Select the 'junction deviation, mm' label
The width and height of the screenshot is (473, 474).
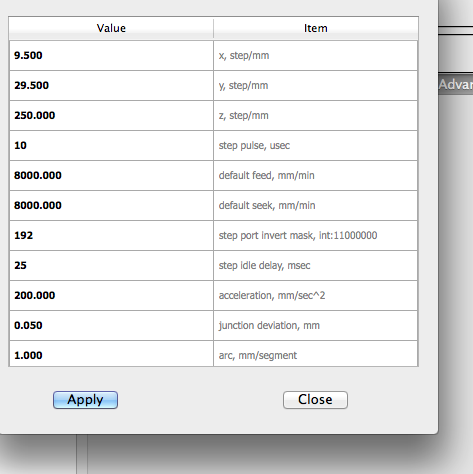[x=269, y=326]
